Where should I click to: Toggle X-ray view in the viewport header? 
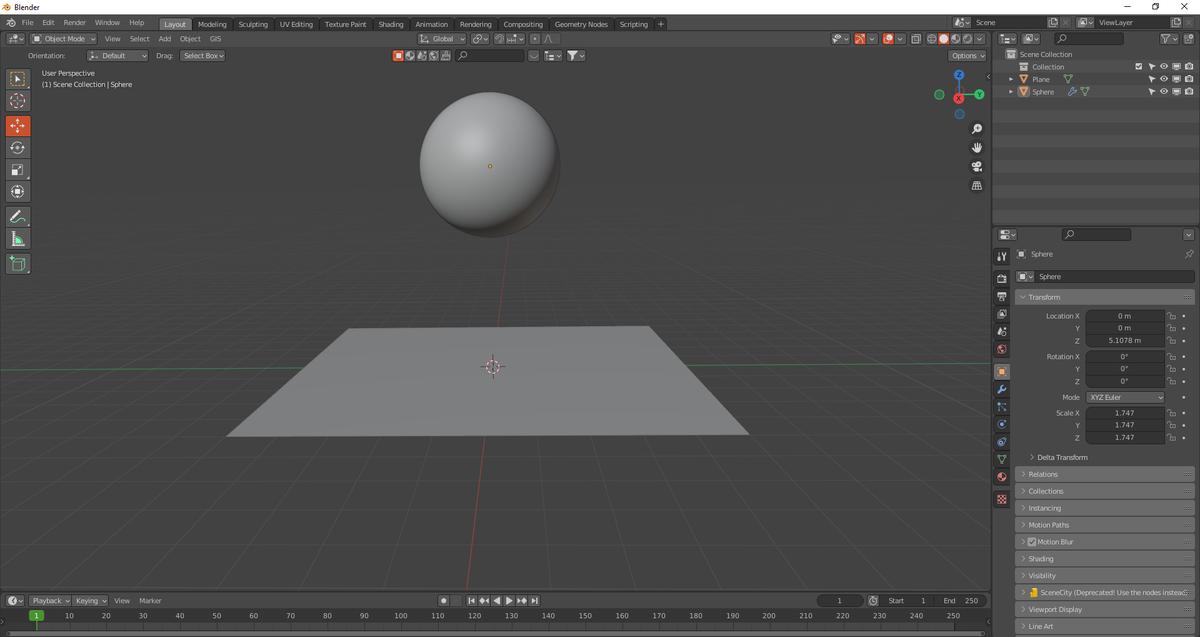pyautogui.click(x=915, y=39)
